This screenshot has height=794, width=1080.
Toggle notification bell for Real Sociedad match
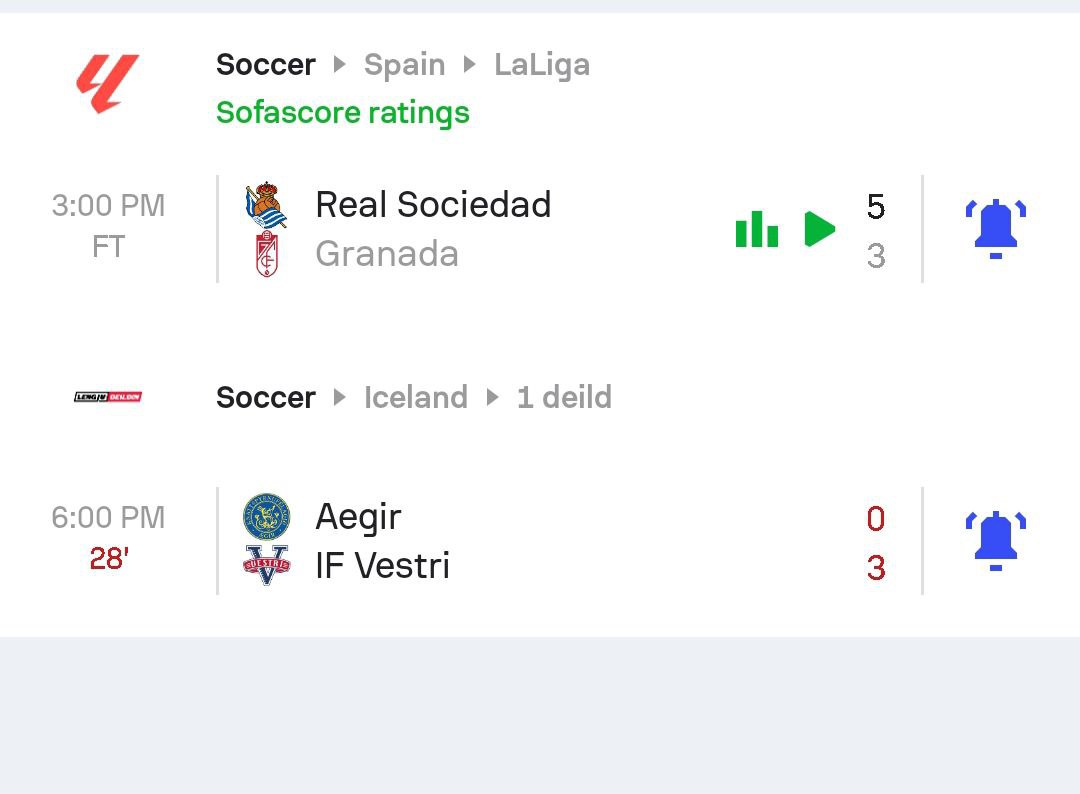pos(995,229)
